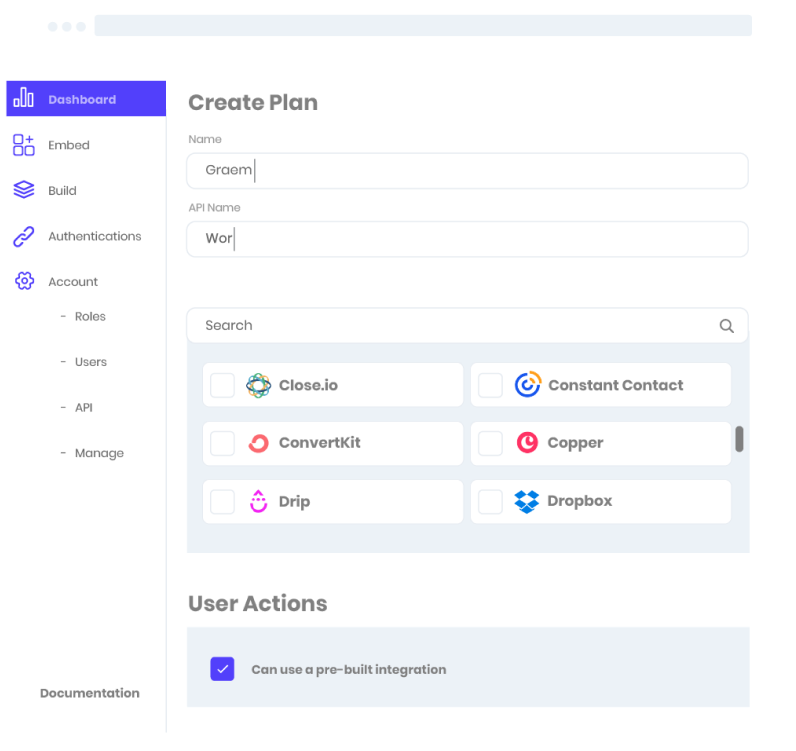Click the Dropbox logo icon

tap(526, 502)
